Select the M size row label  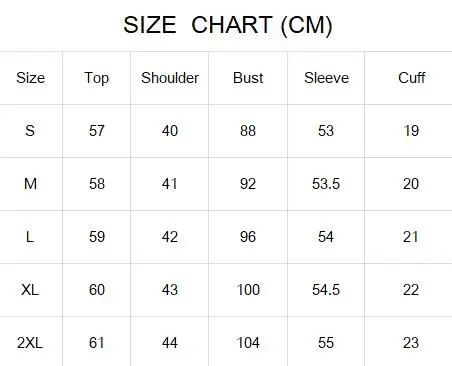click(30, 184)
